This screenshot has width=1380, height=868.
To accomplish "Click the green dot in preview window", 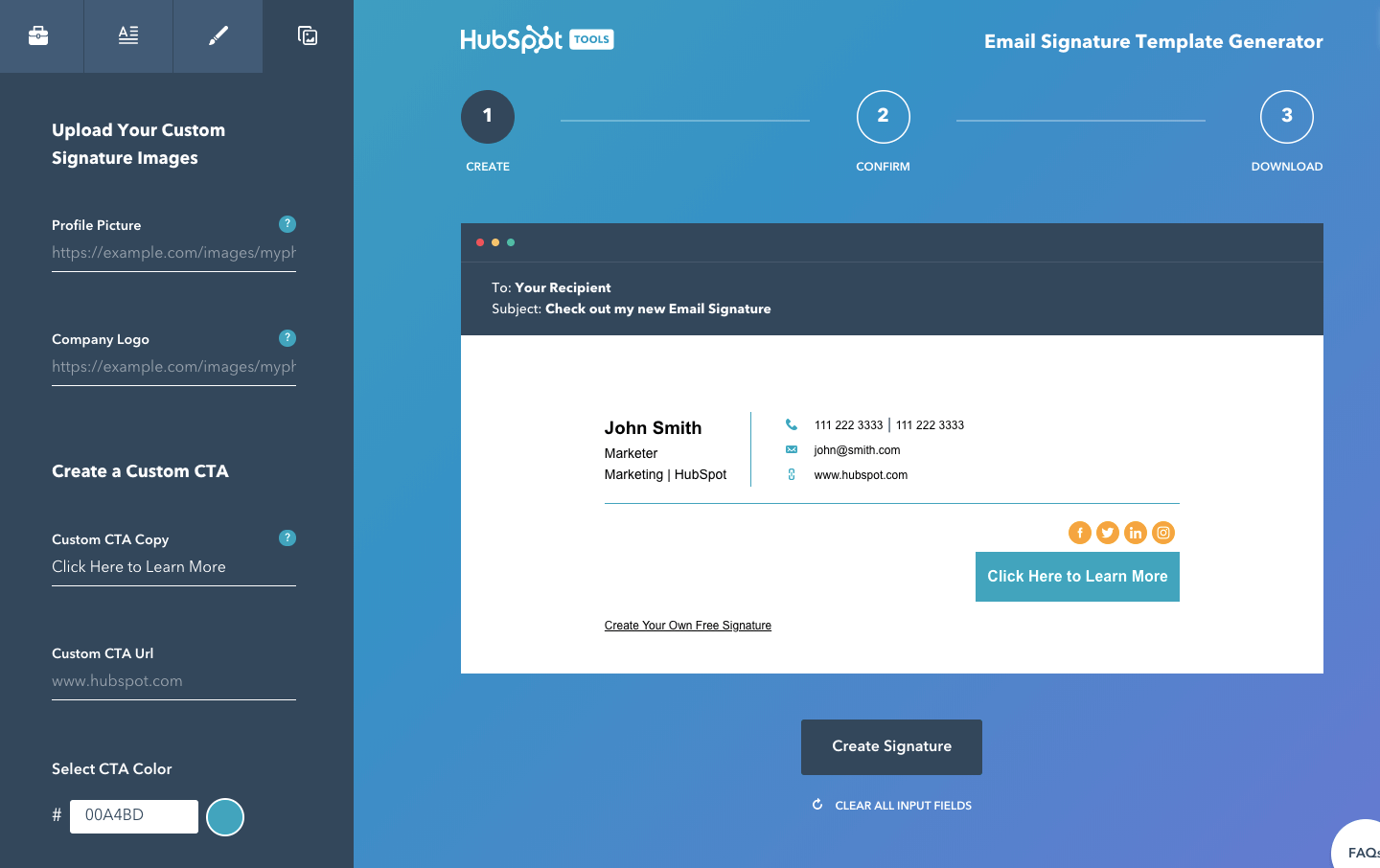I will click(511, 242).
